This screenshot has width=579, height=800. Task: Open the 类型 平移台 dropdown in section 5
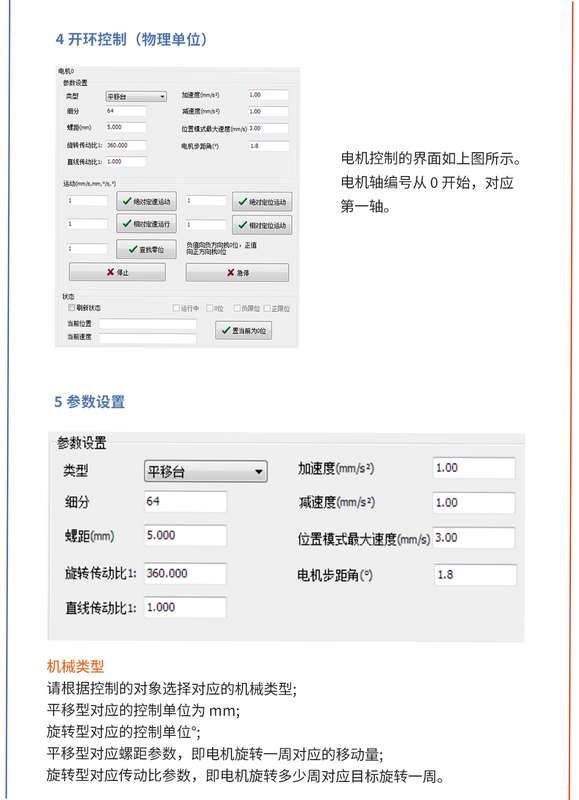click(206, 471)
